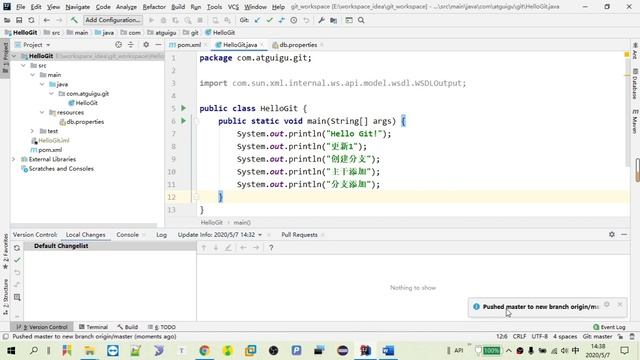The image size is (640, 360).
Task: Run main method gutter arrow on line 6
Action: (183, 121)
